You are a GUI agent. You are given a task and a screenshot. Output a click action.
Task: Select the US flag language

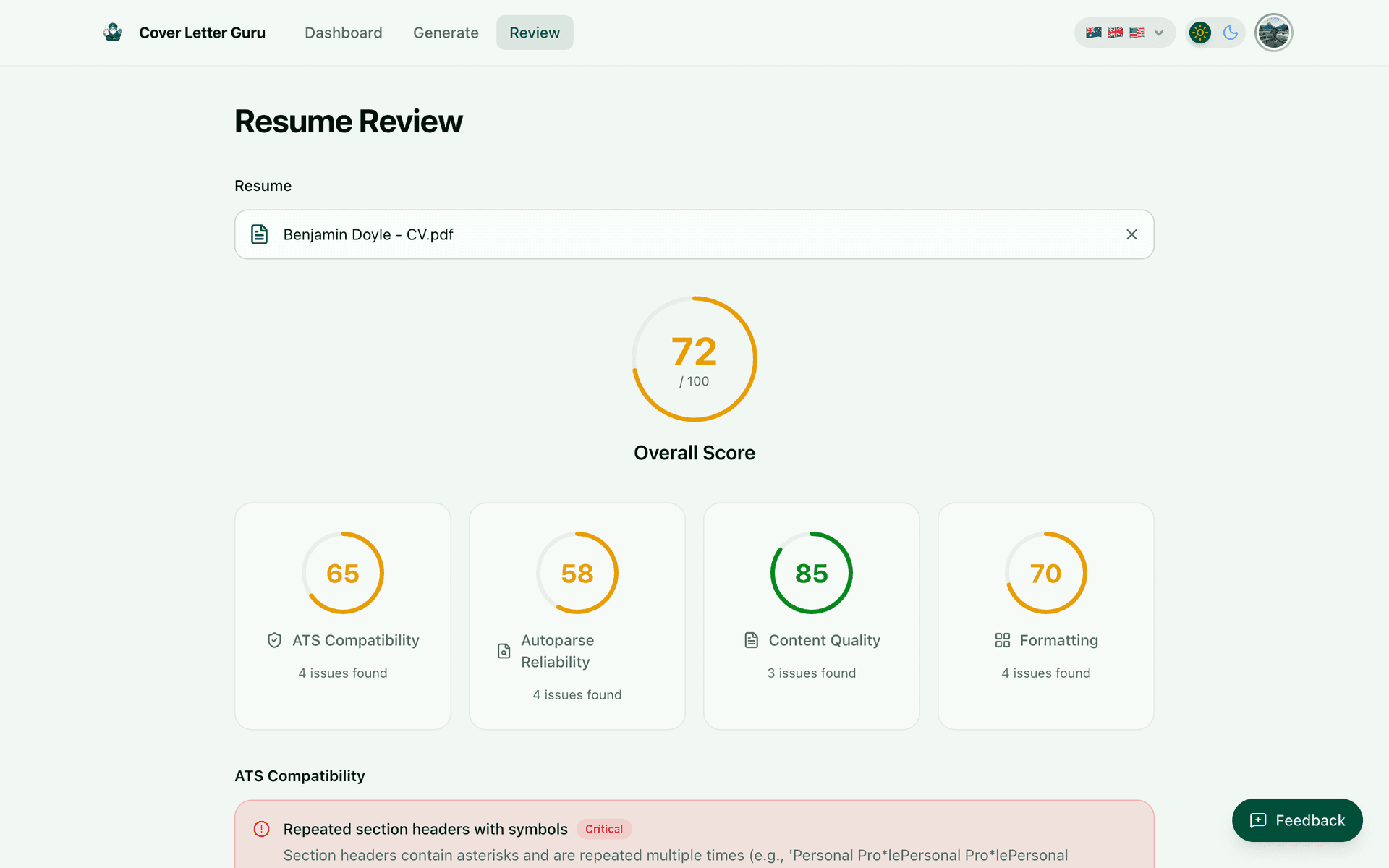click(x=1137, y=32)
